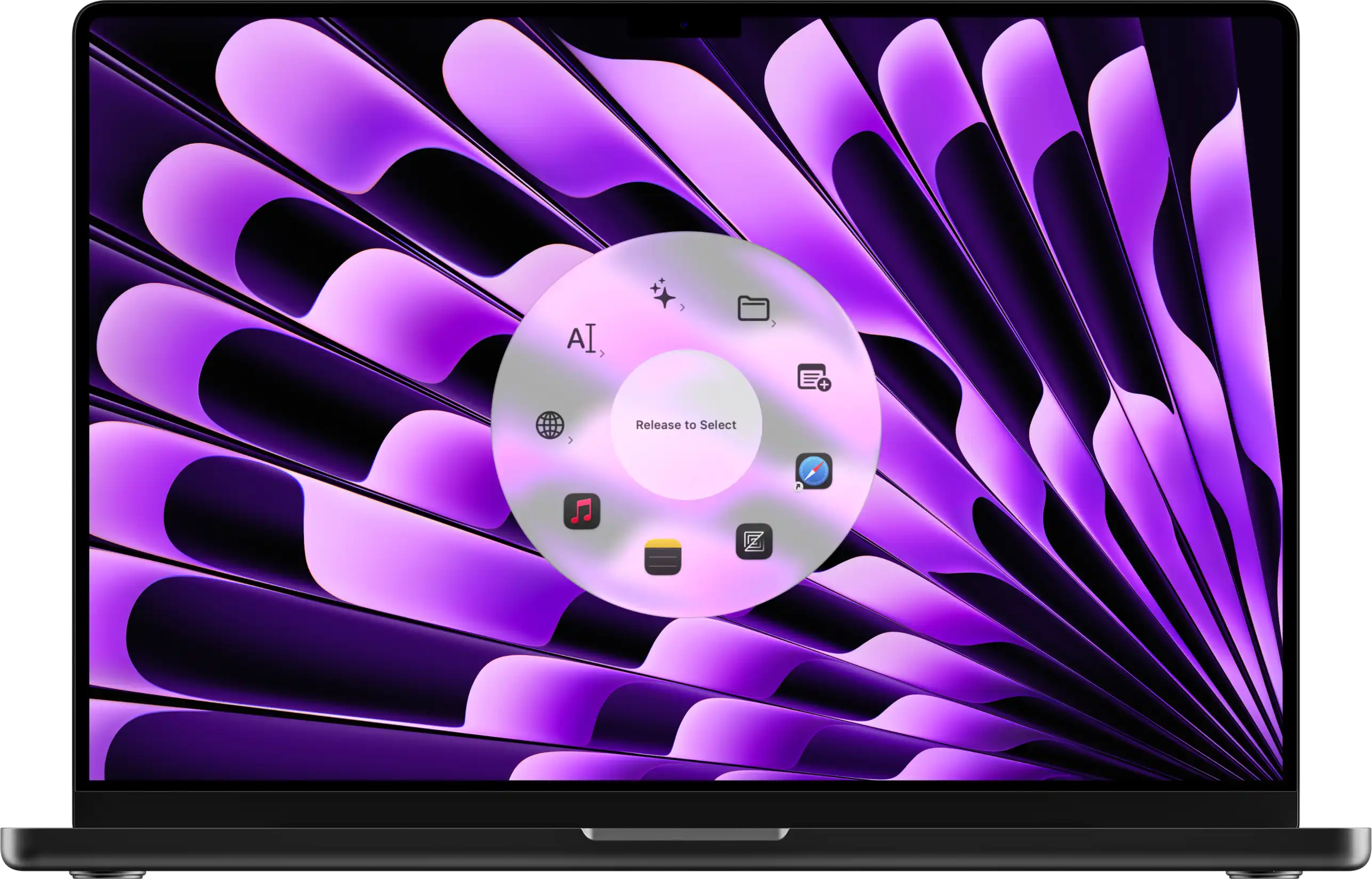
Task: Click the 'Release to Select' center circle
Action: tap(686, 425)
